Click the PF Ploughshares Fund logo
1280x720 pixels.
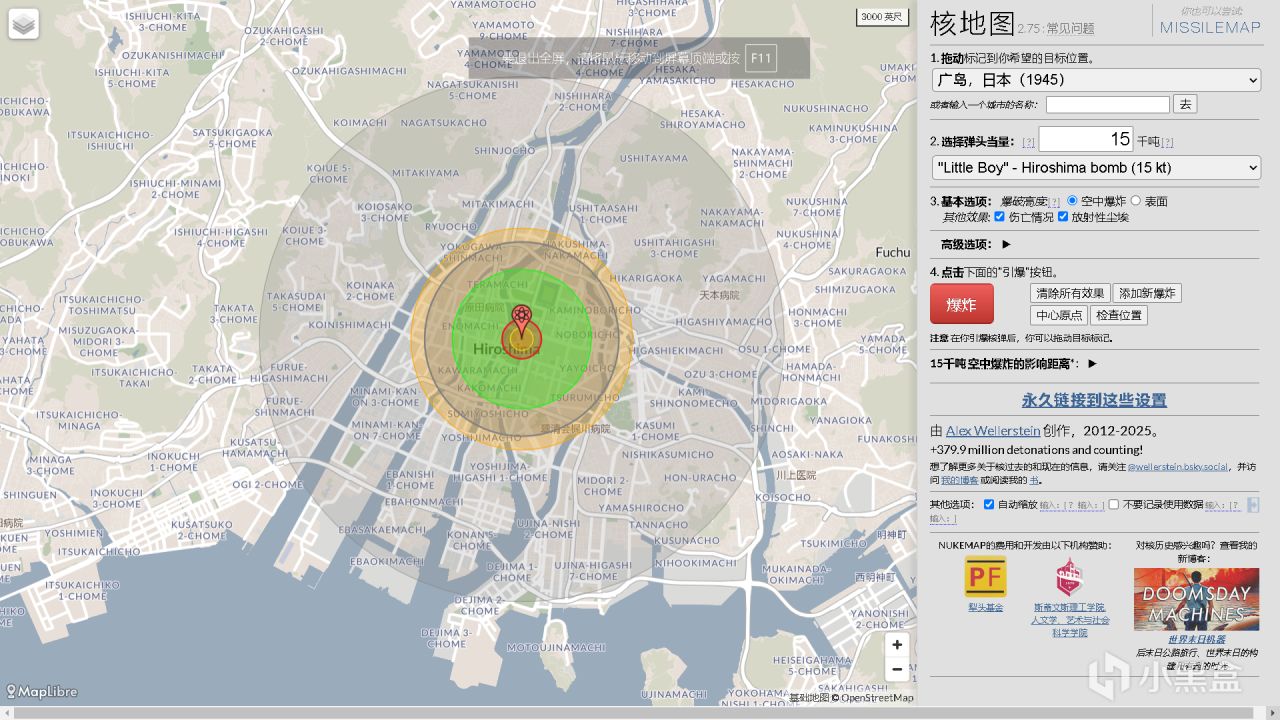click(985, 576)
